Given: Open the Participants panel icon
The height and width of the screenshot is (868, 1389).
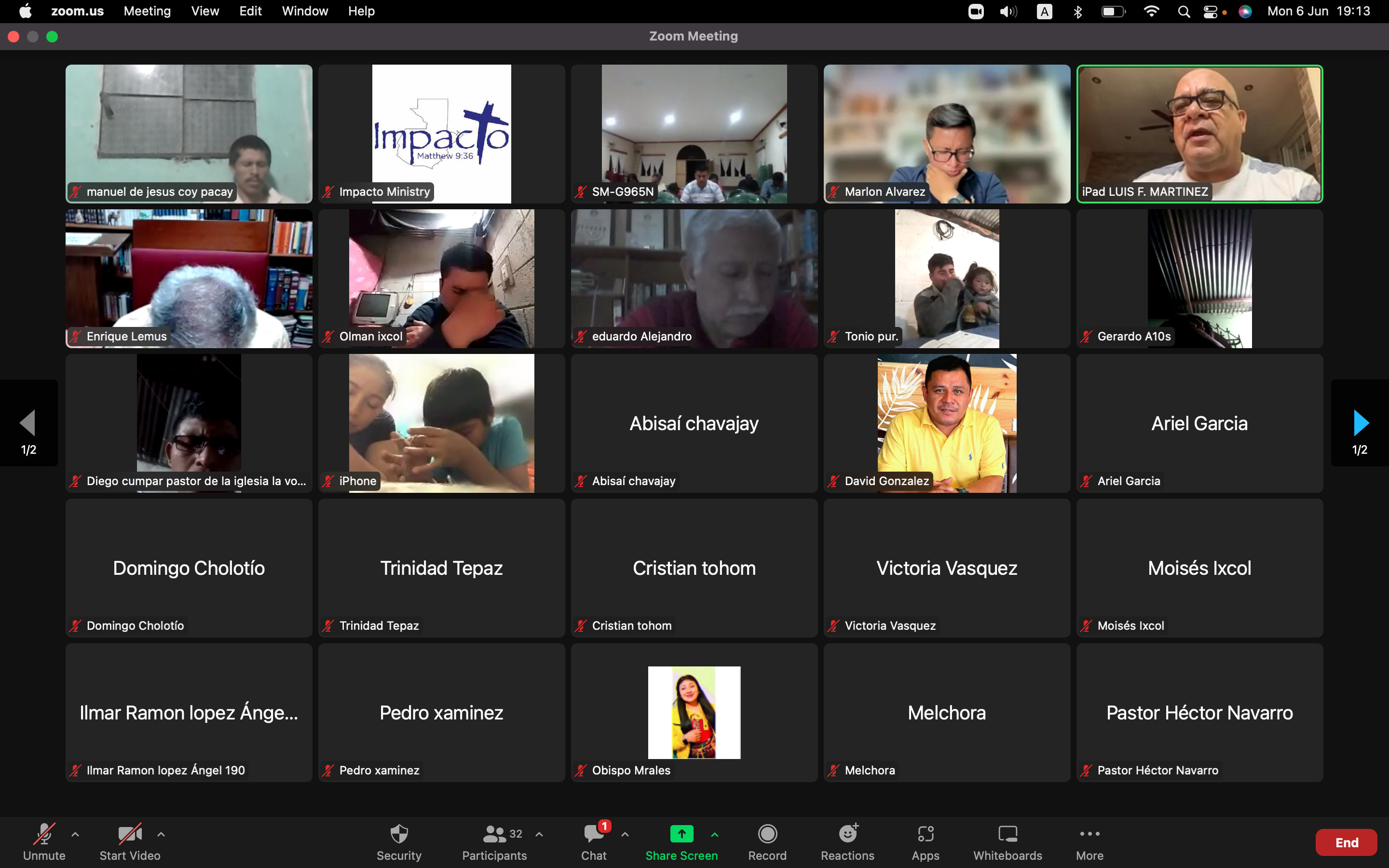Looking at the screenshot, I should coord(494,834).
